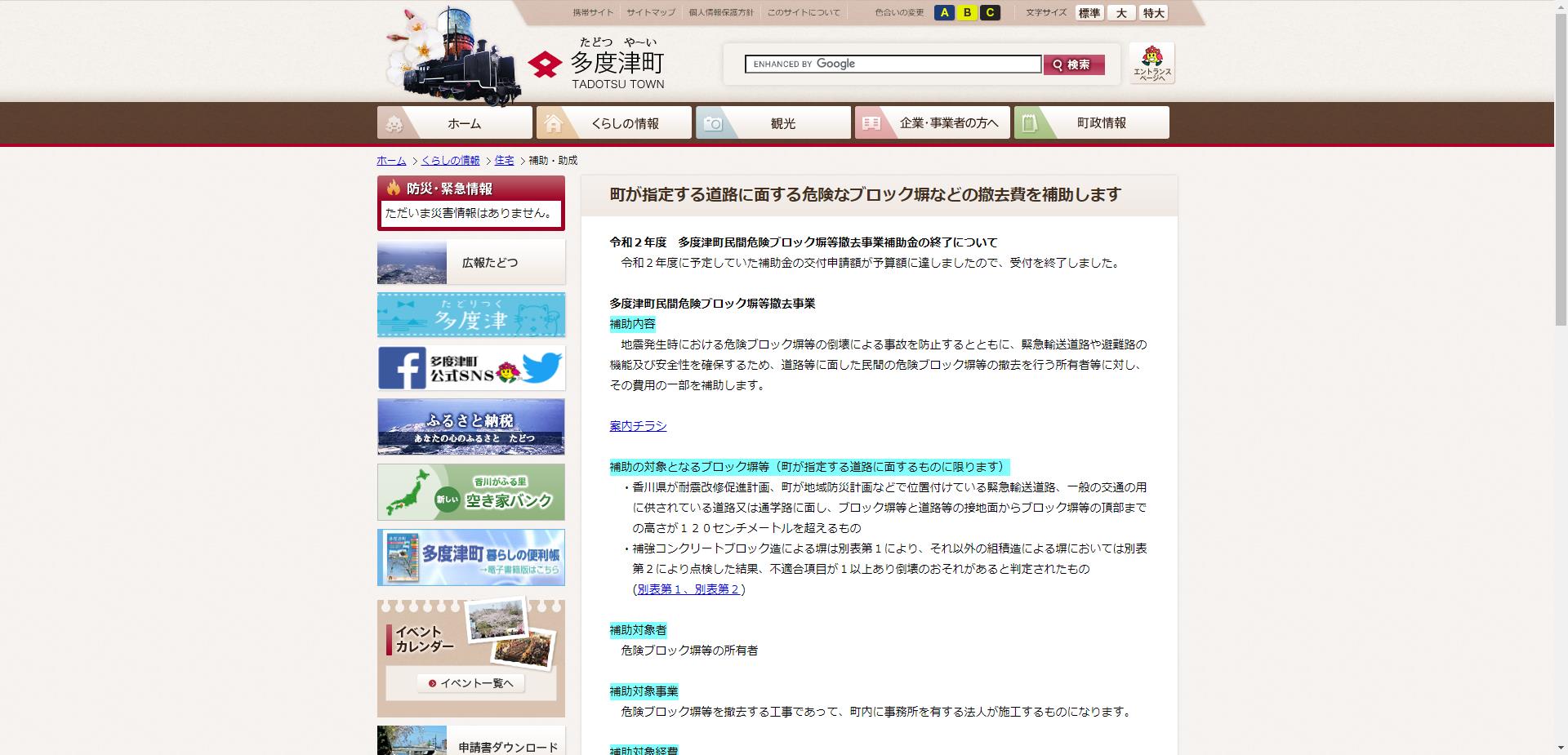Switch to the ホーム navigation tab
The width and height of the screenshot is (1568, 755).
pyautogui.click(x=462, y=122)
